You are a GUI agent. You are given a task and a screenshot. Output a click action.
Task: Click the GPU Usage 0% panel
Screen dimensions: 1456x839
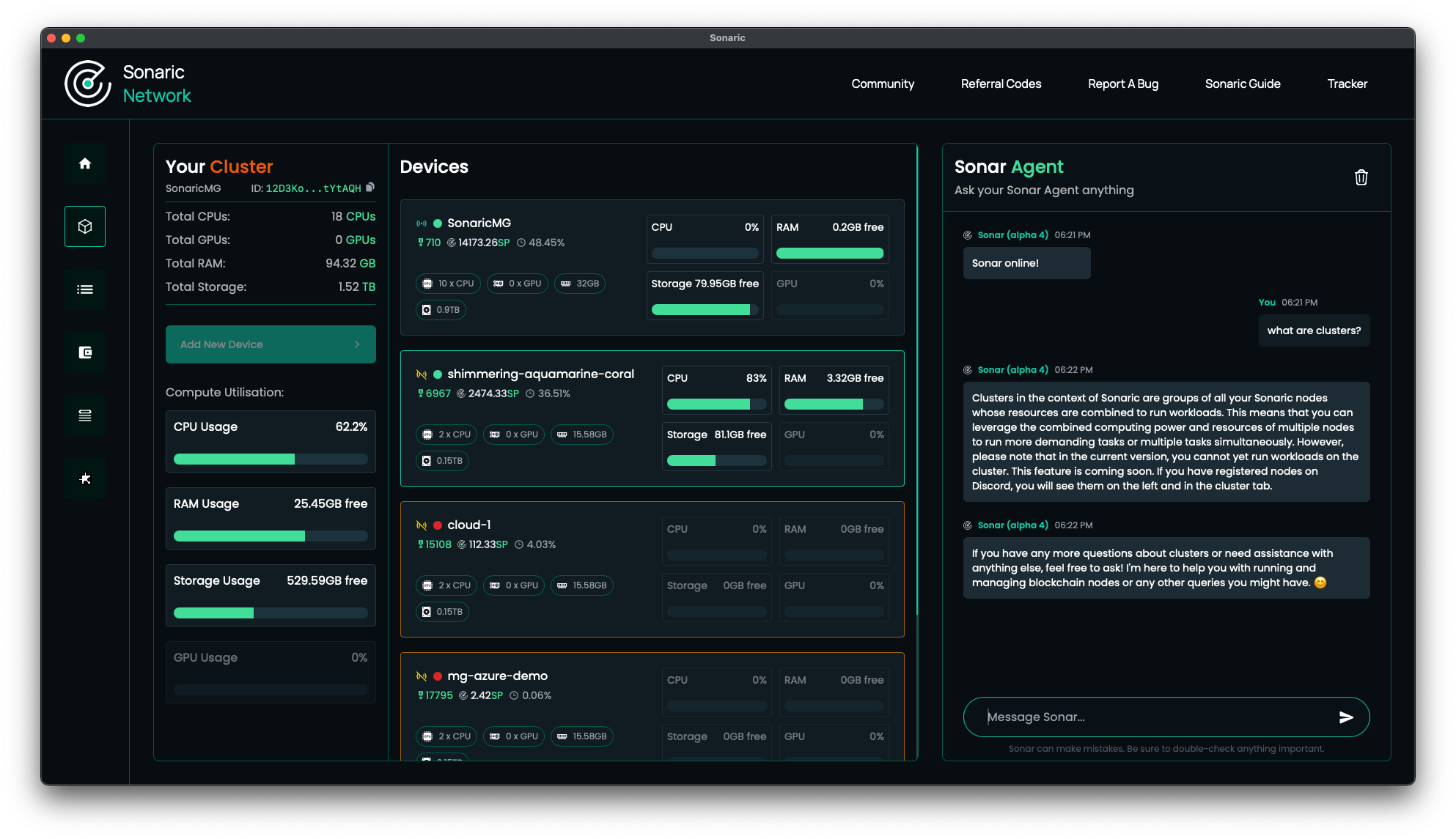pos(271,672)
